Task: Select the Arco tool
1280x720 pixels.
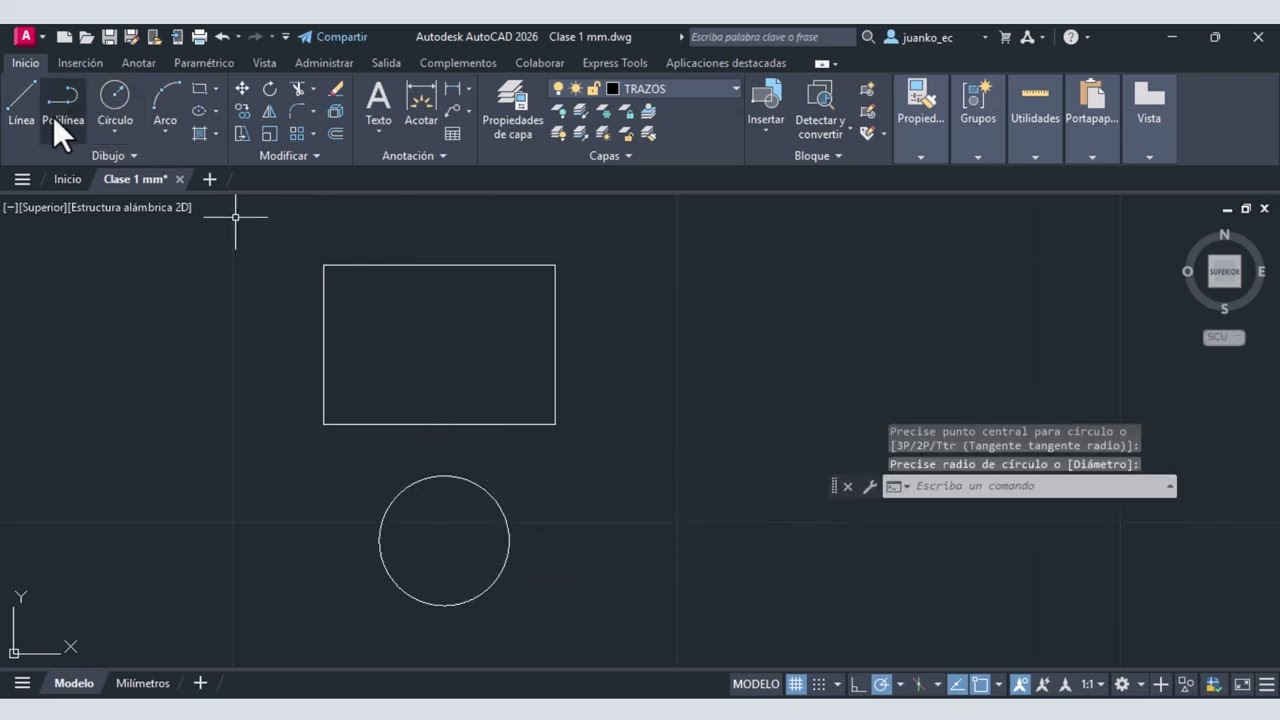Action: 165,104
